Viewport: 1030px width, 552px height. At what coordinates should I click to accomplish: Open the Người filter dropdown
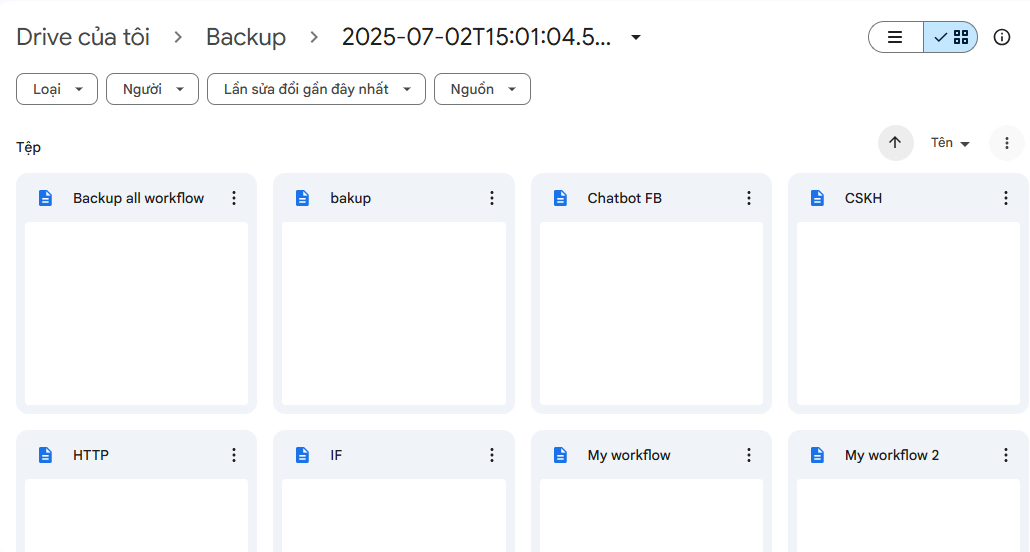click(152, 89)
